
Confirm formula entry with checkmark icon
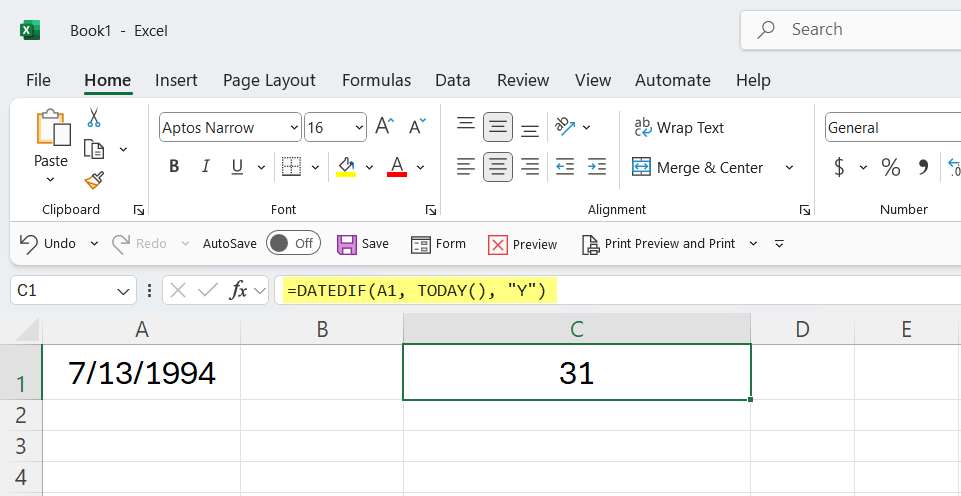(x=208, y=290)
